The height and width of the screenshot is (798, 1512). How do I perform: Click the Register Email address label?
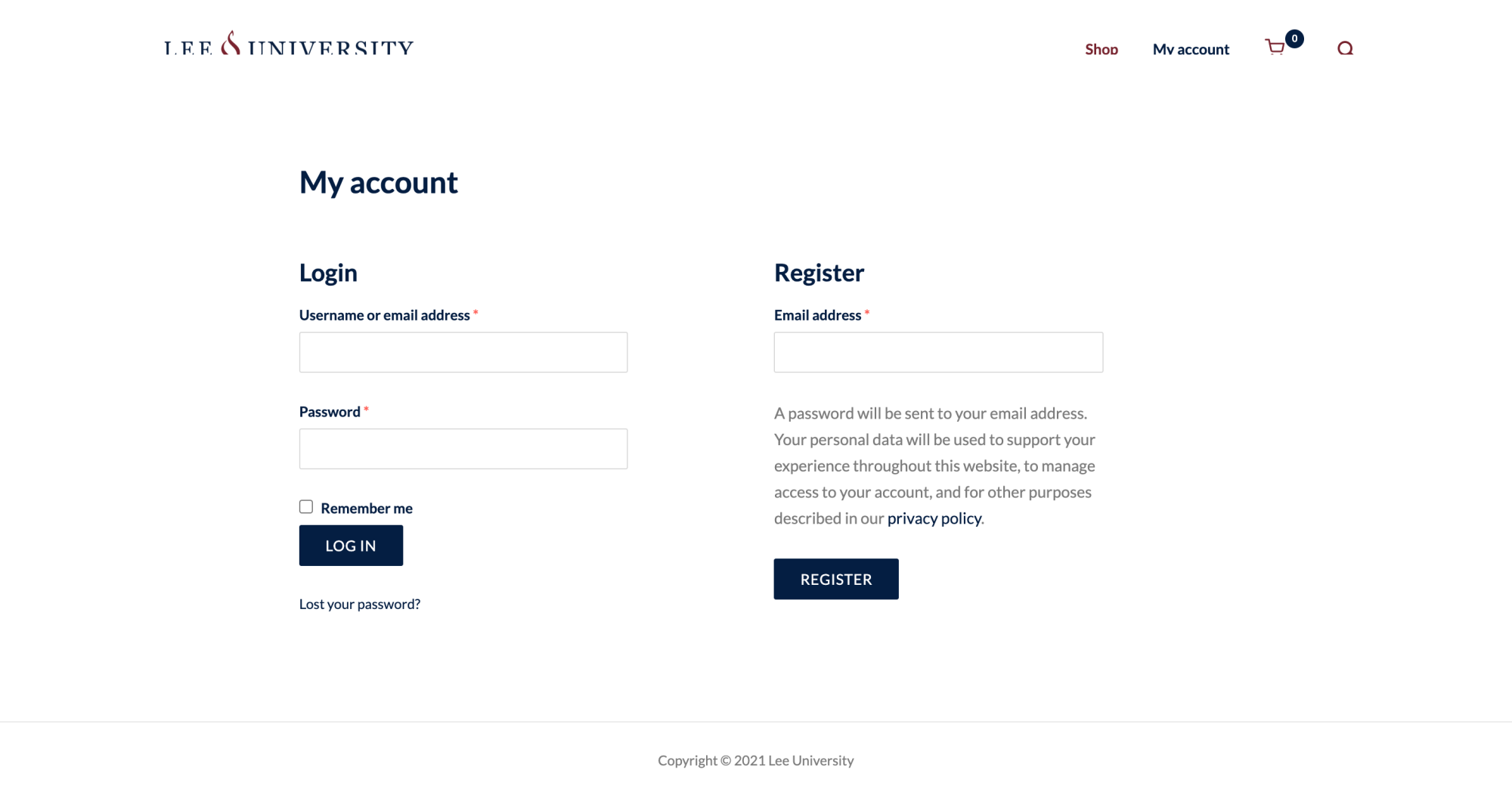(817, 315)
